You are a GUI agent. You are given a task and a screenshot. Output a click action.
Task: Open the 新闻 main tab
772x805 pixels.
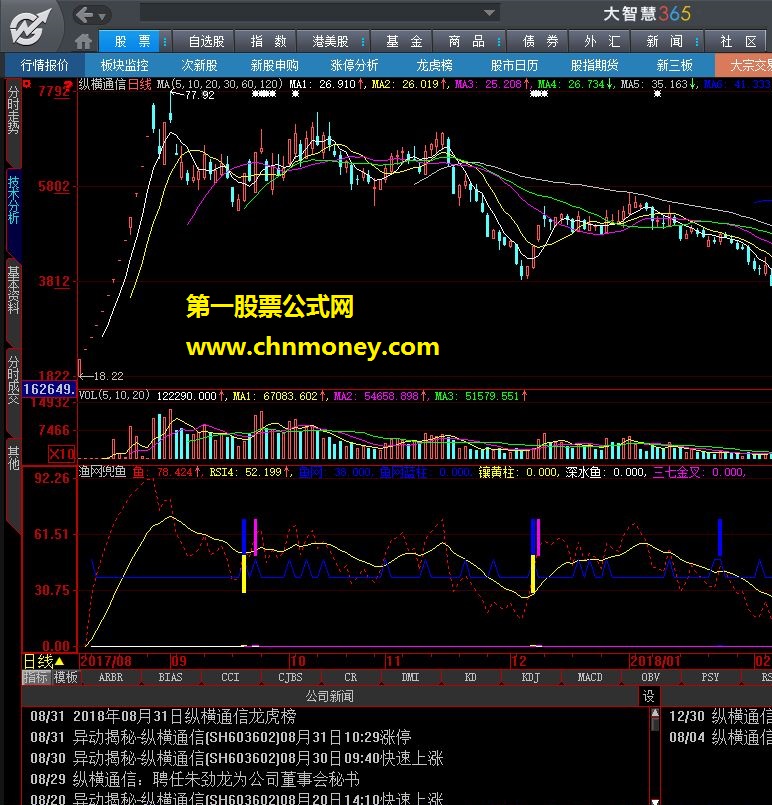(x=664, y=41)
